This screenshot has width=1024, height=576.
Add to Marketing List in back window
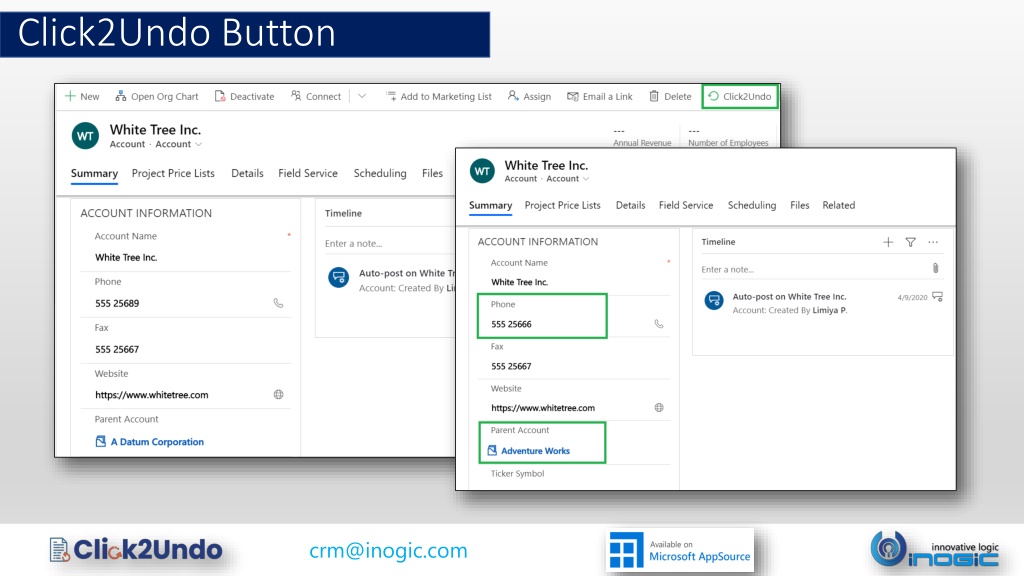439,97
